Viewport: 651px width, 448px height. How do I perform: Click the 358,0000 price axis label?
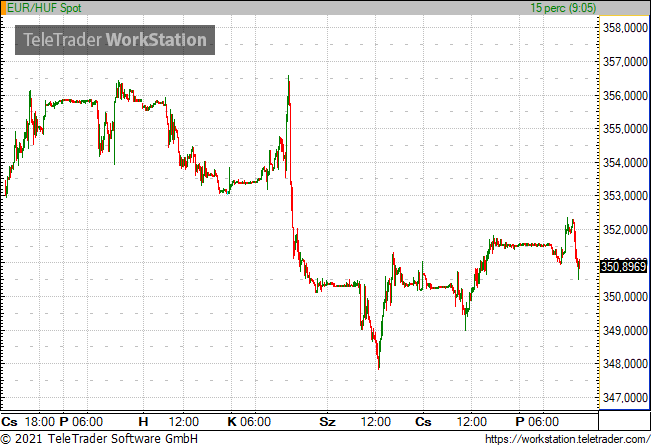coord(625,28)
